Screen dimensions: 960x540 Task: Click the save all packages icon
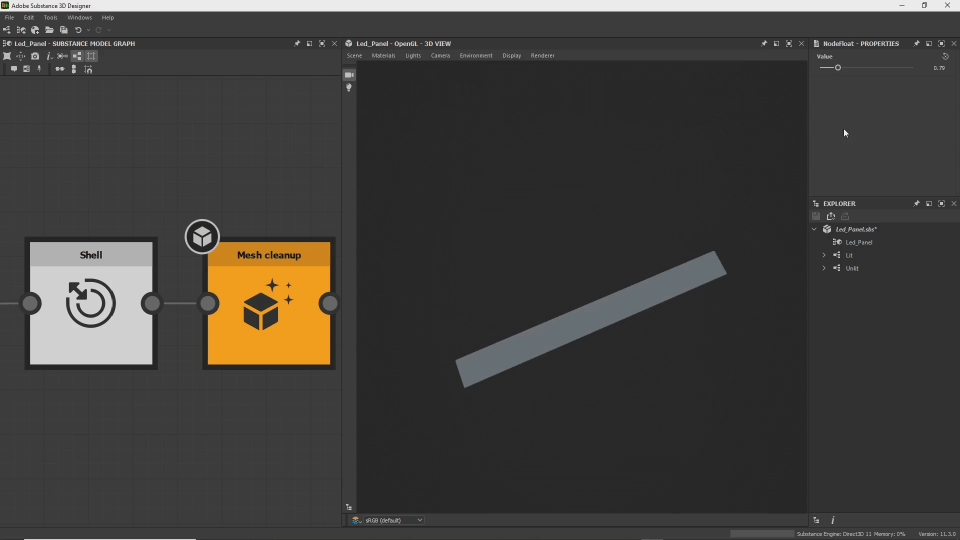[64, 30]
